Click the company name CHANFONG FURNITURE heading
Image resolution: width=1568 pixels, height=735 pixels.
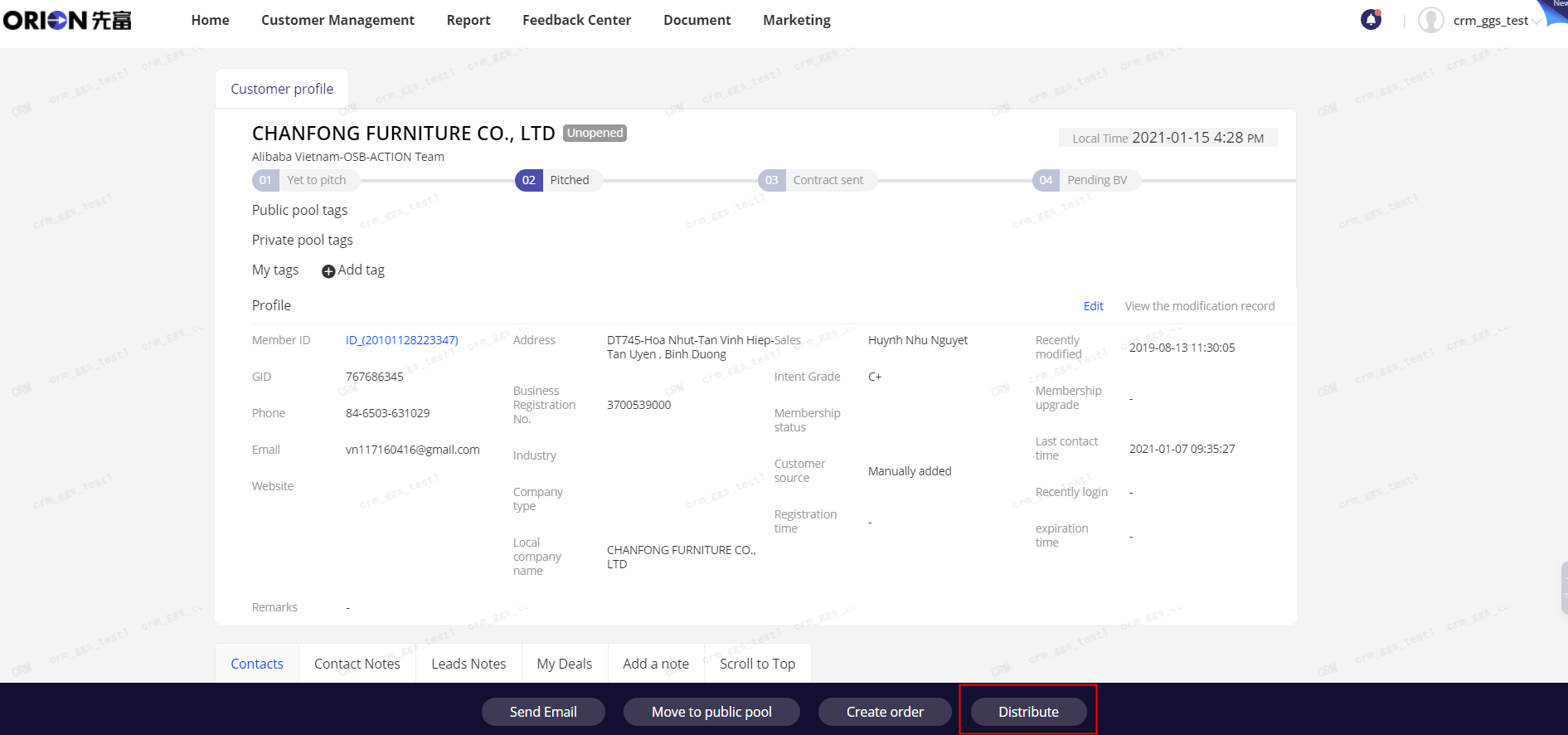pyautogui.click(x=404, y=134)
